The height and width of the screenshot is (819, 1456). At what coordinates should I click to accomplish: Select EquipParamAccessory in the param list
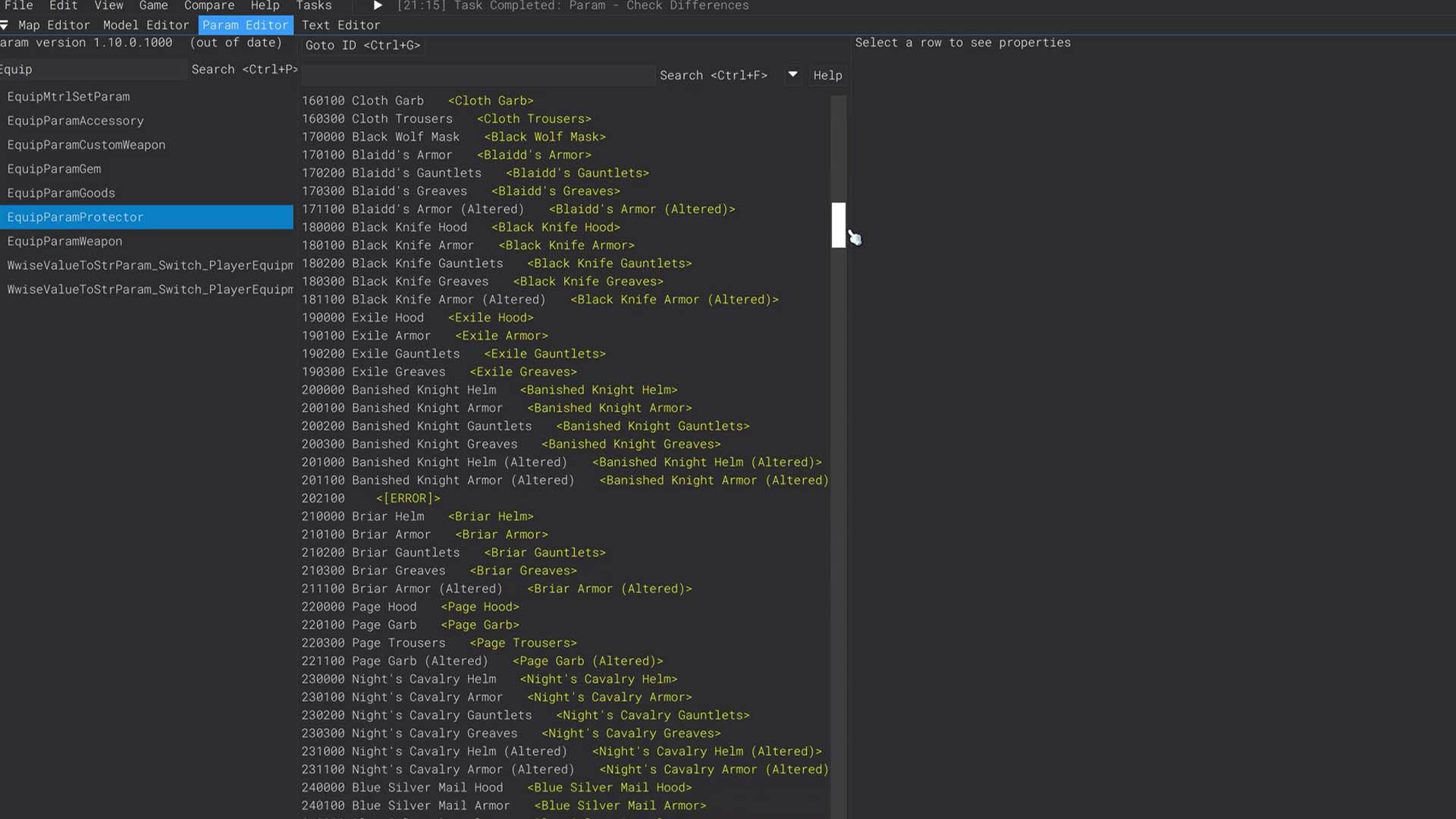coord(75,121)
